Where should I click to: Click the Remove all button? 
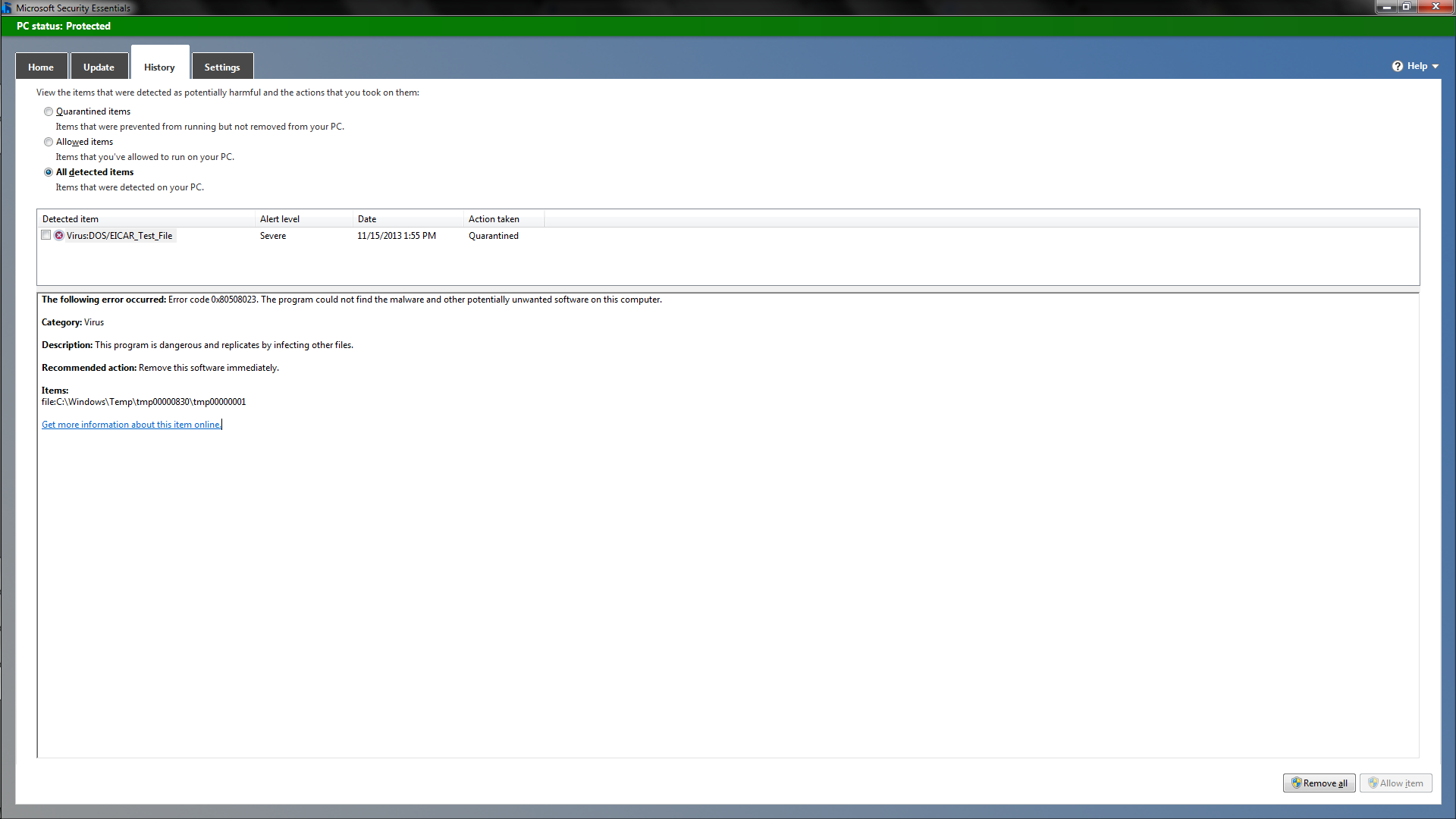click(1319, 783)
